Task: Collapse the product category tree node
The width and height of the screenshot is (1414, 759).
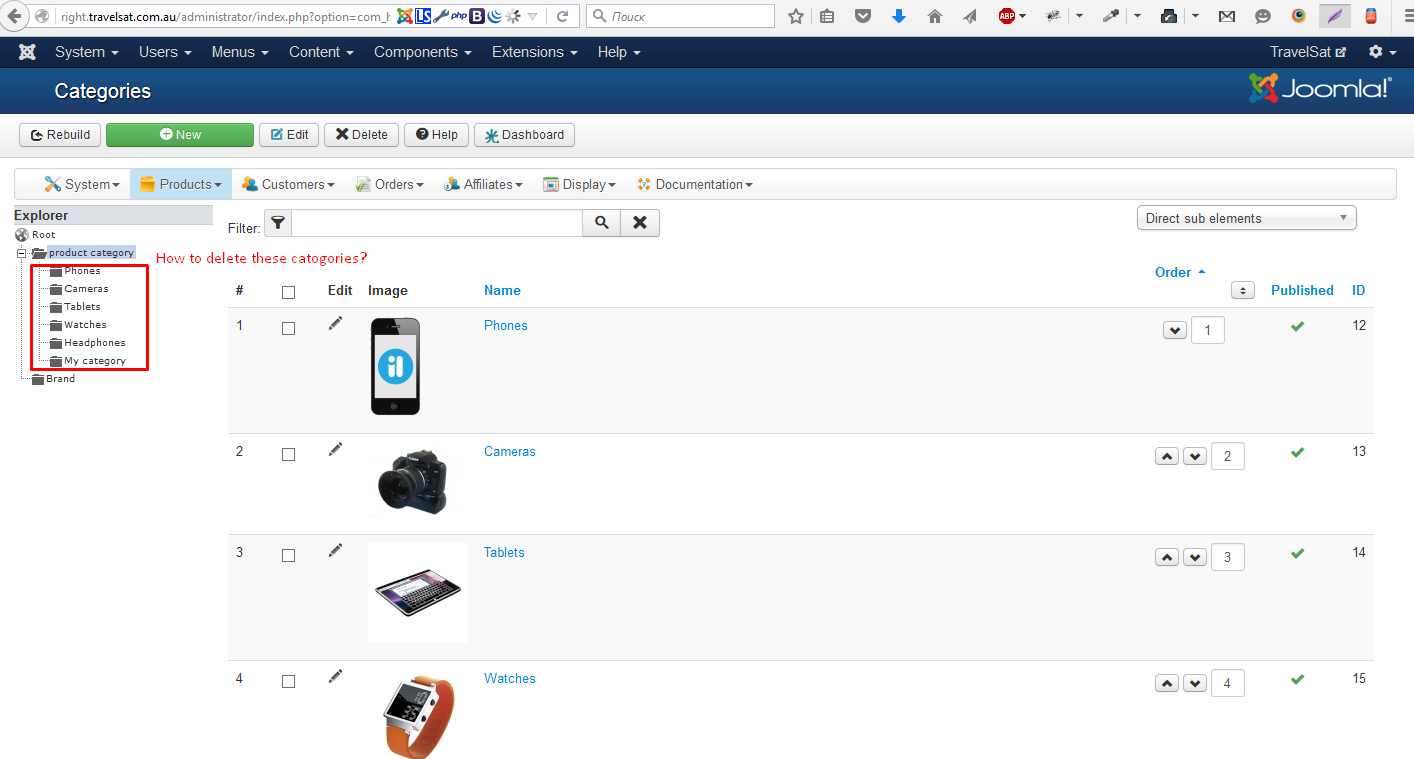Action: [20, 253]
